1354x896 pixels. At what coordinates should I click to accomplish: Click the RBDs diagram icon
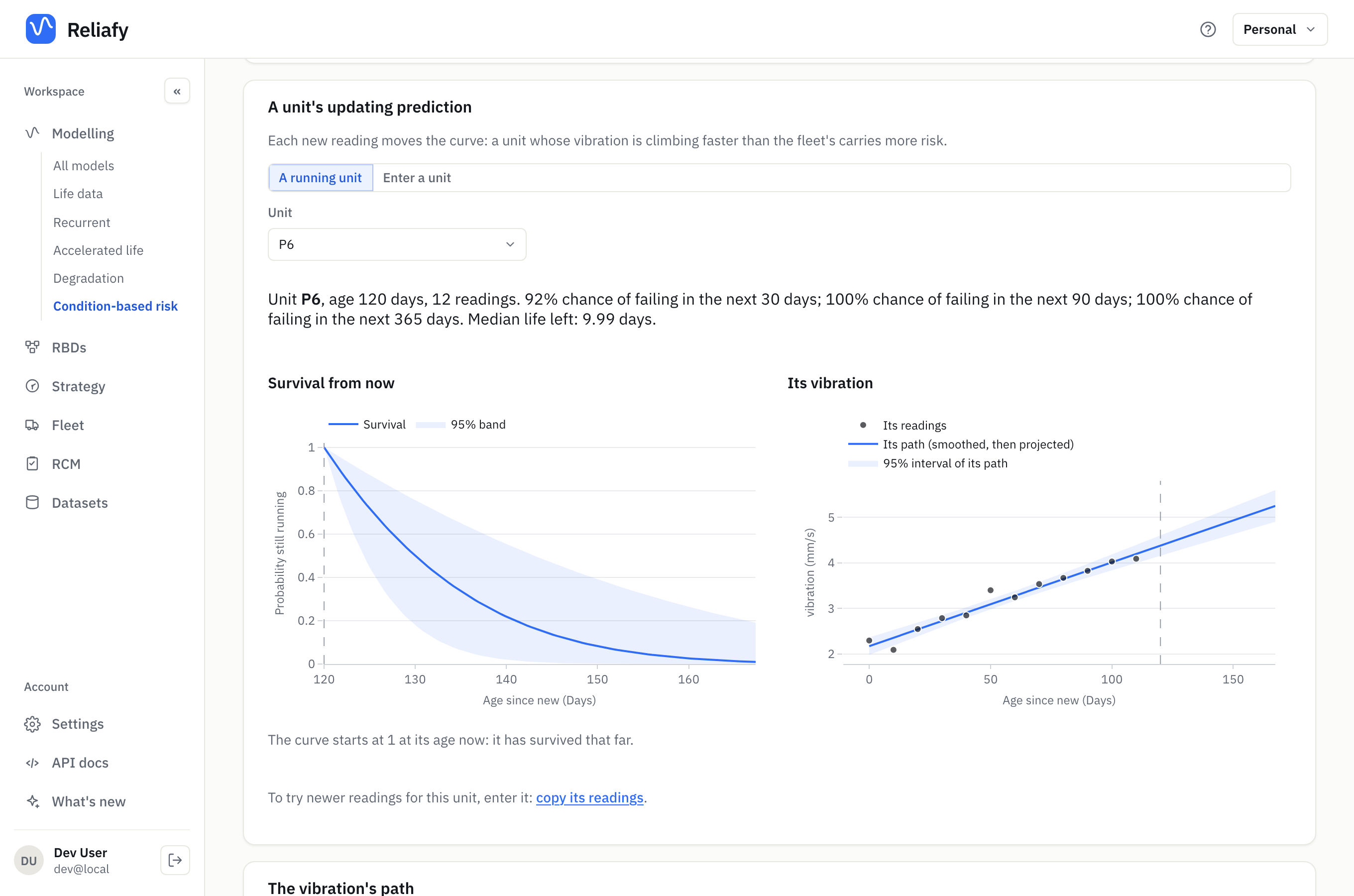point(32,347)
